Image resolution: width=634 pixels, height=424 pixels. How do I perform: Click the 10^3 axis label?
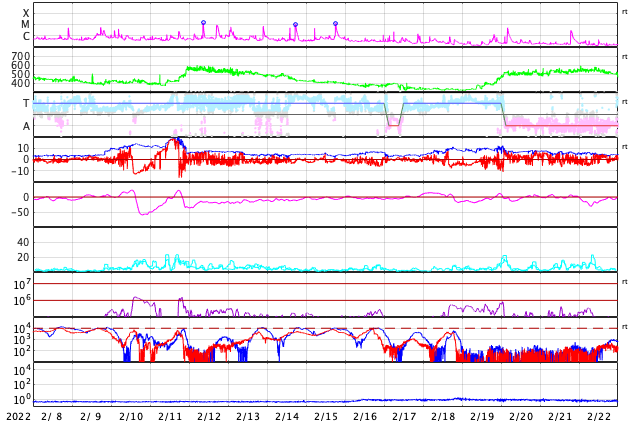coord(22,340)
